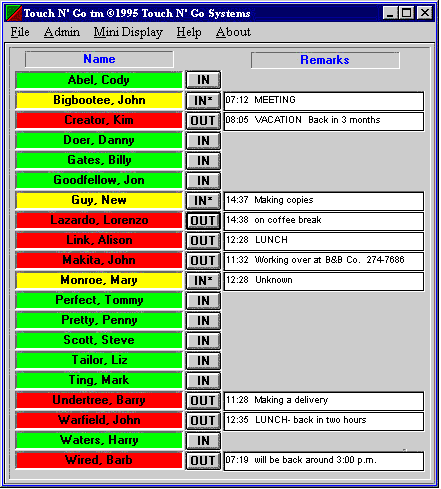Toggle the OUT button for Undertree, Barry
This screenshot has width=441, height=489.
point(203,400)
